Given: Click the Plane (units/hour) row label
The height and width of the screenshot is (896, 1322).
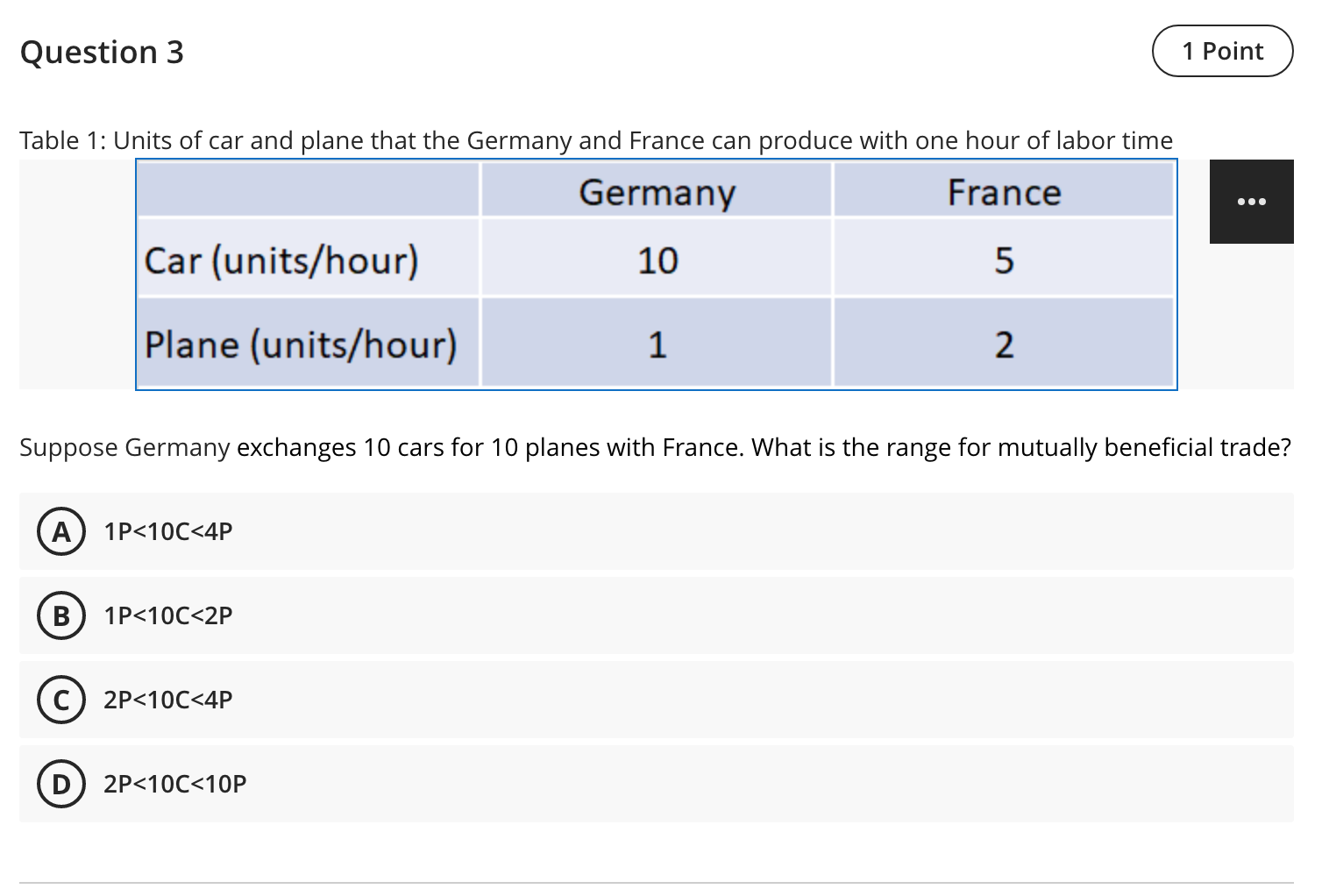Looking at the screenshot, I should coord(301,344).
